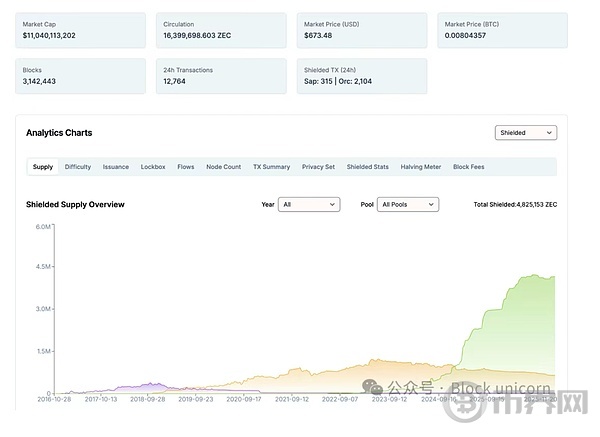The image size is (600, 437).
Task: Click the 24h Transactions card
Action: coord(221,76)
